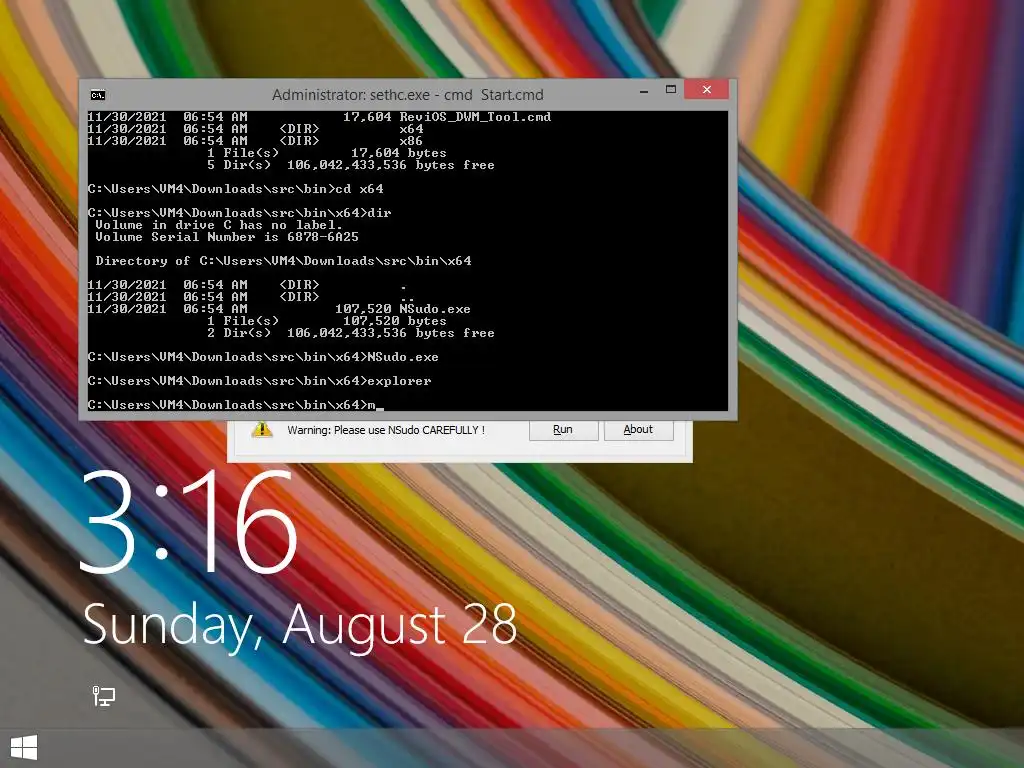The image size is (1024, 768).
Task: Click the '1 File(s) 17,604 bytes' line
Action: pyautogui.click(x=327, y=153)
